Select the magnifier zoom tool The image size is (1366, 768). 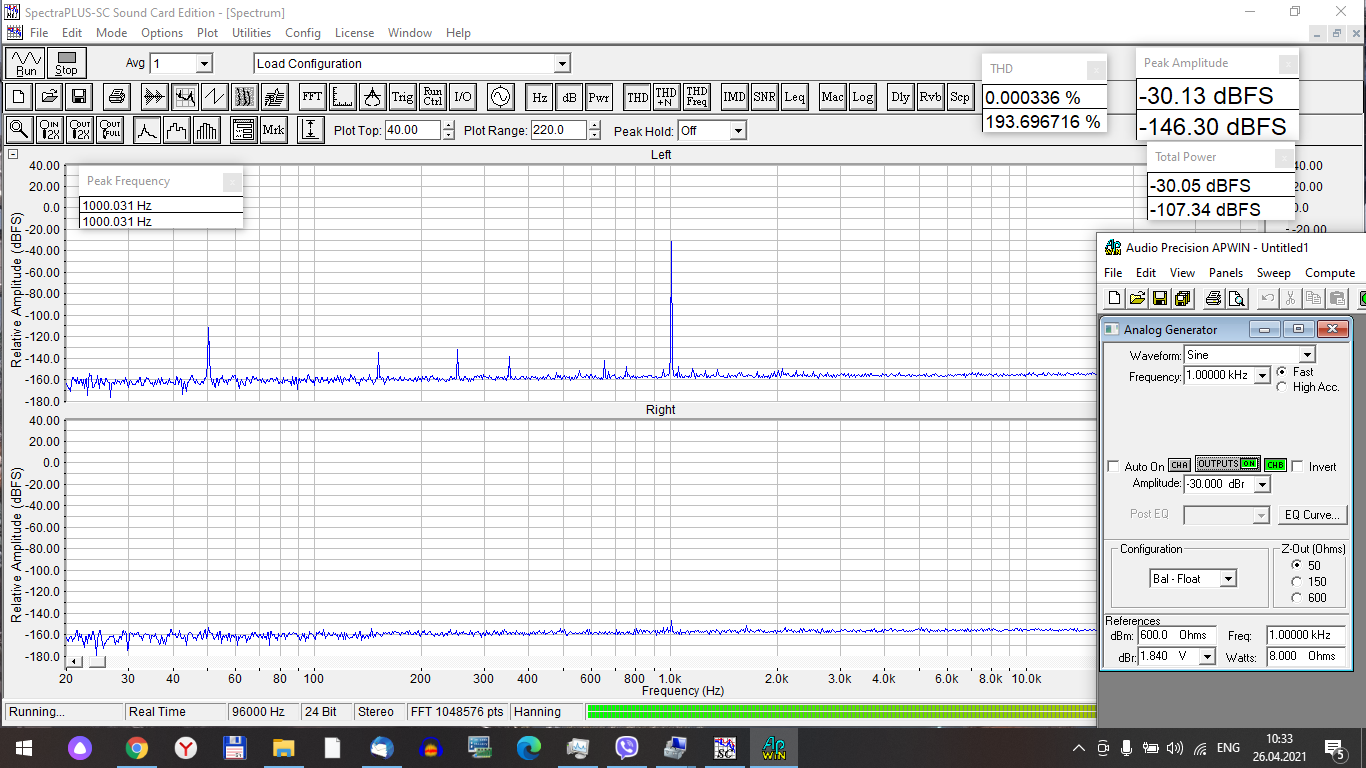point(18,130)
